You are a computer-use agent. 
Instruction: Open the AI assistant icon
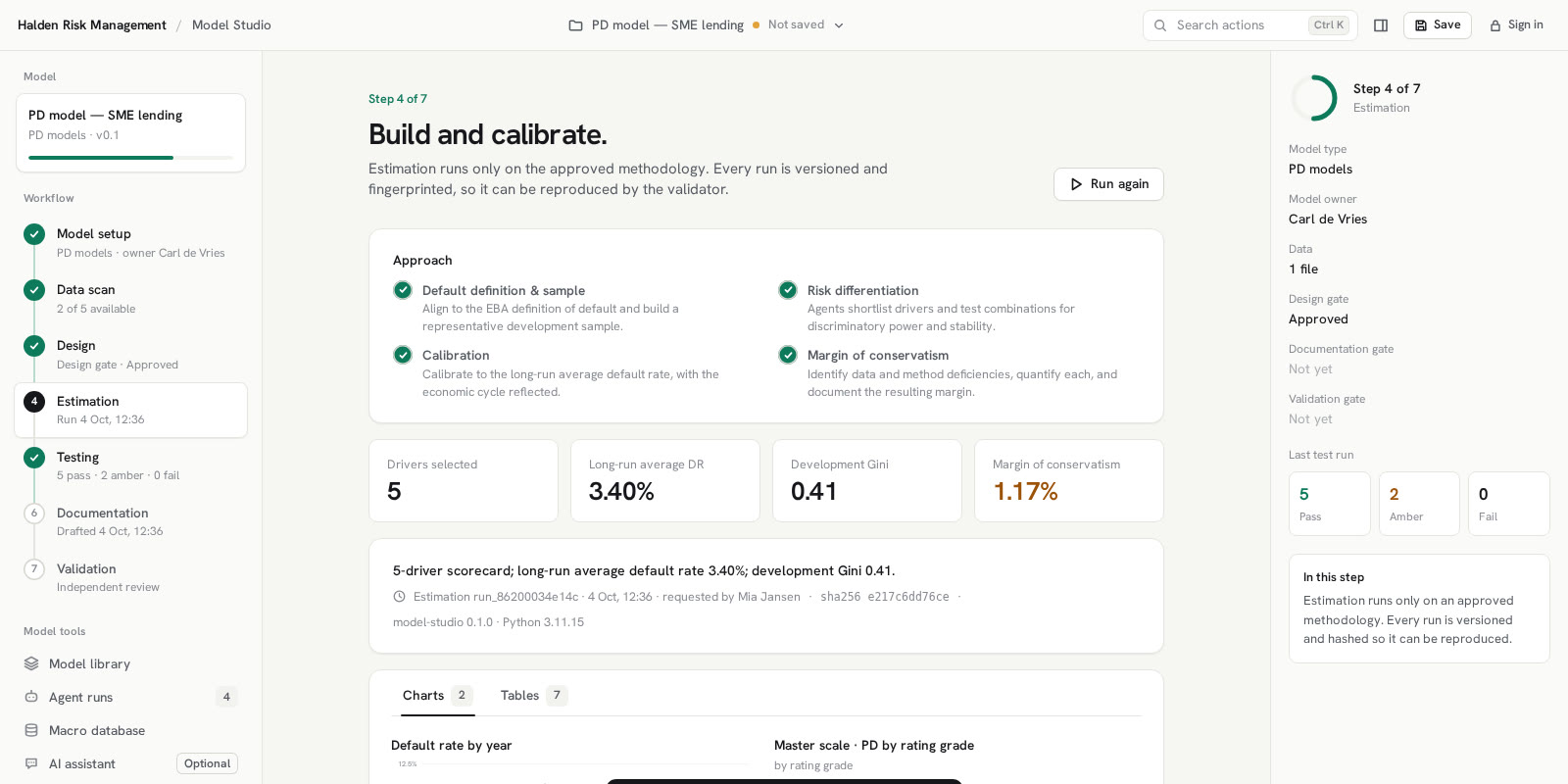point(31,764)
